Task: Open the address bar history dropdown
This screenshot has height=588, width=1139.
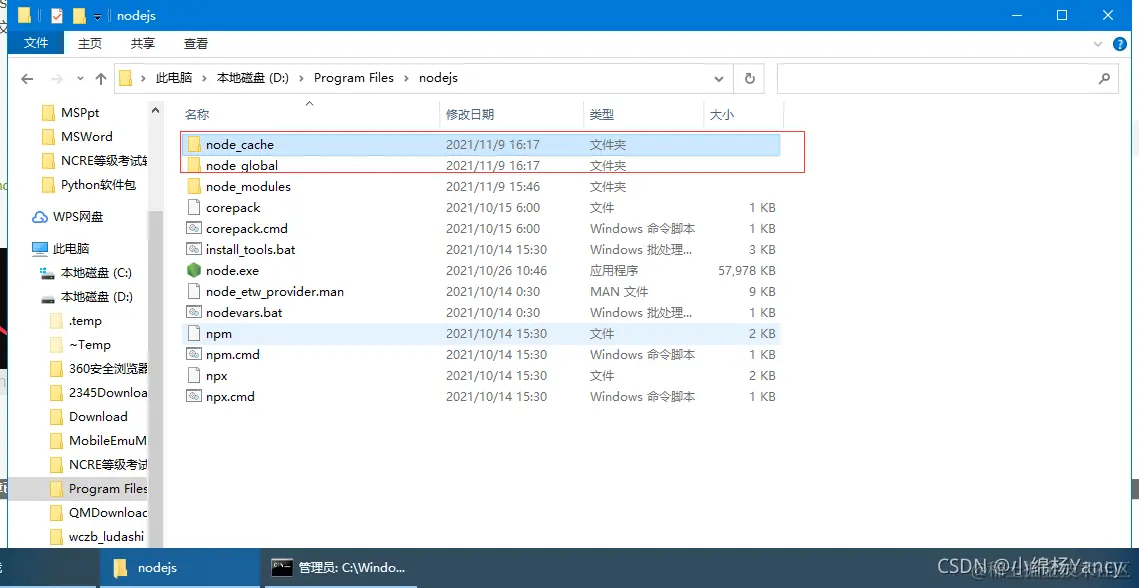Action: (x=719, y=78)
